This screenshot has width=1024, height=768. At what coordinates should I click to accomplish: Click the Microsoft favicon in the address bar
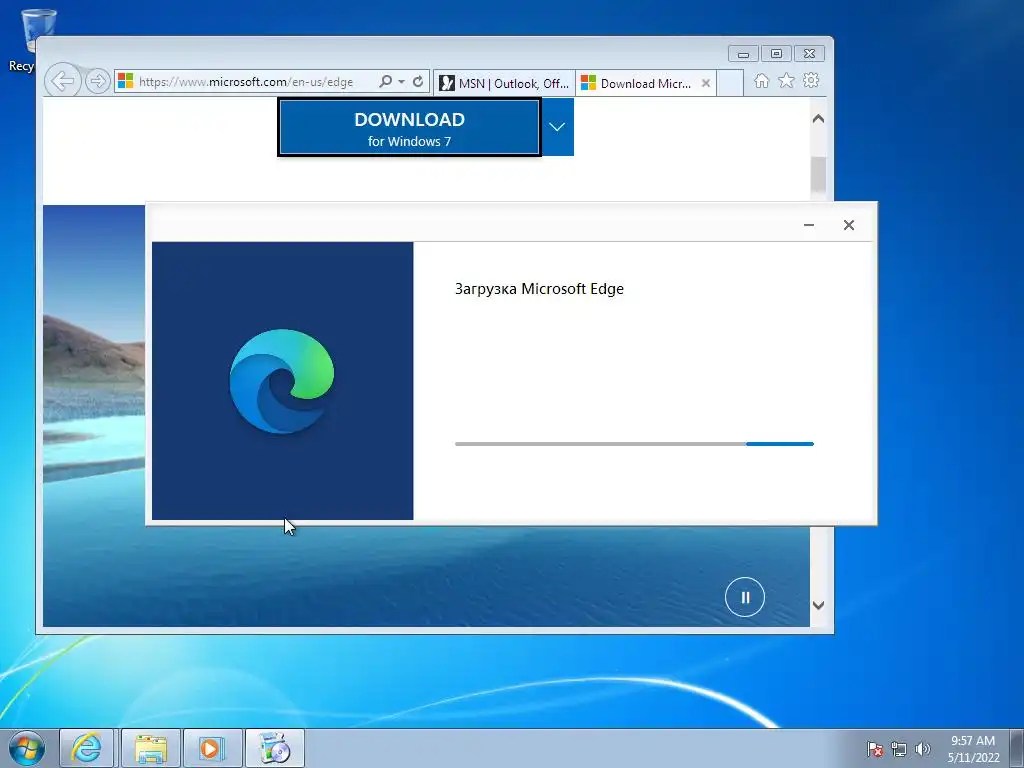click(125, 81)
